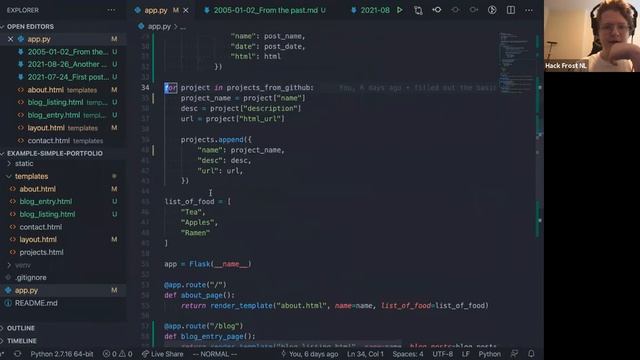
Task: Open contact.html in Open Editors list
Action: (49, 140)
